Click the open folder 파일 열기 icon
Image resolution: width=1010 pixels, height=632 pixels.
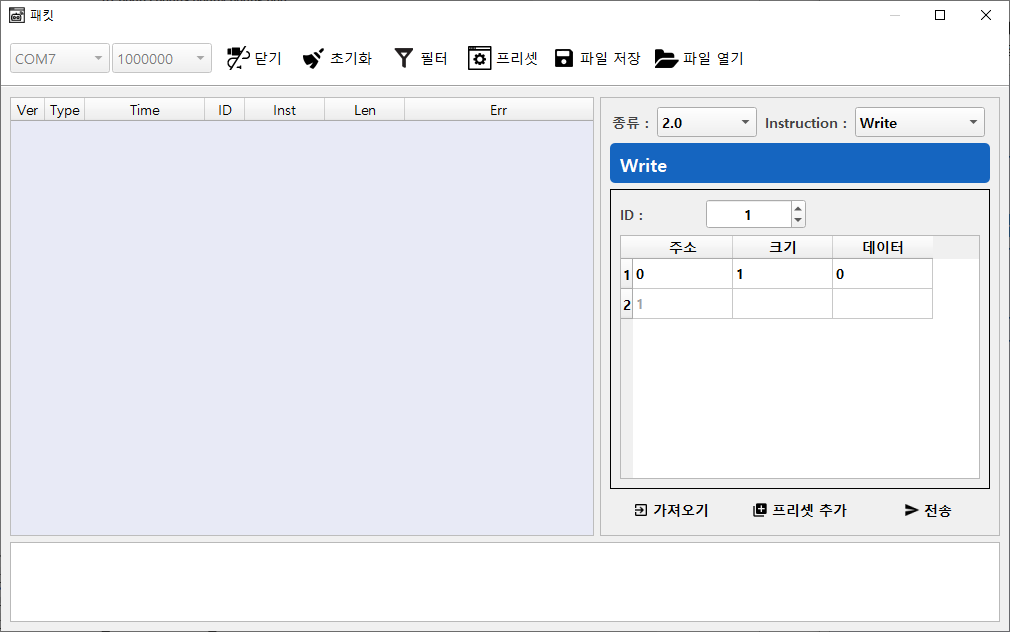(666, 59)
